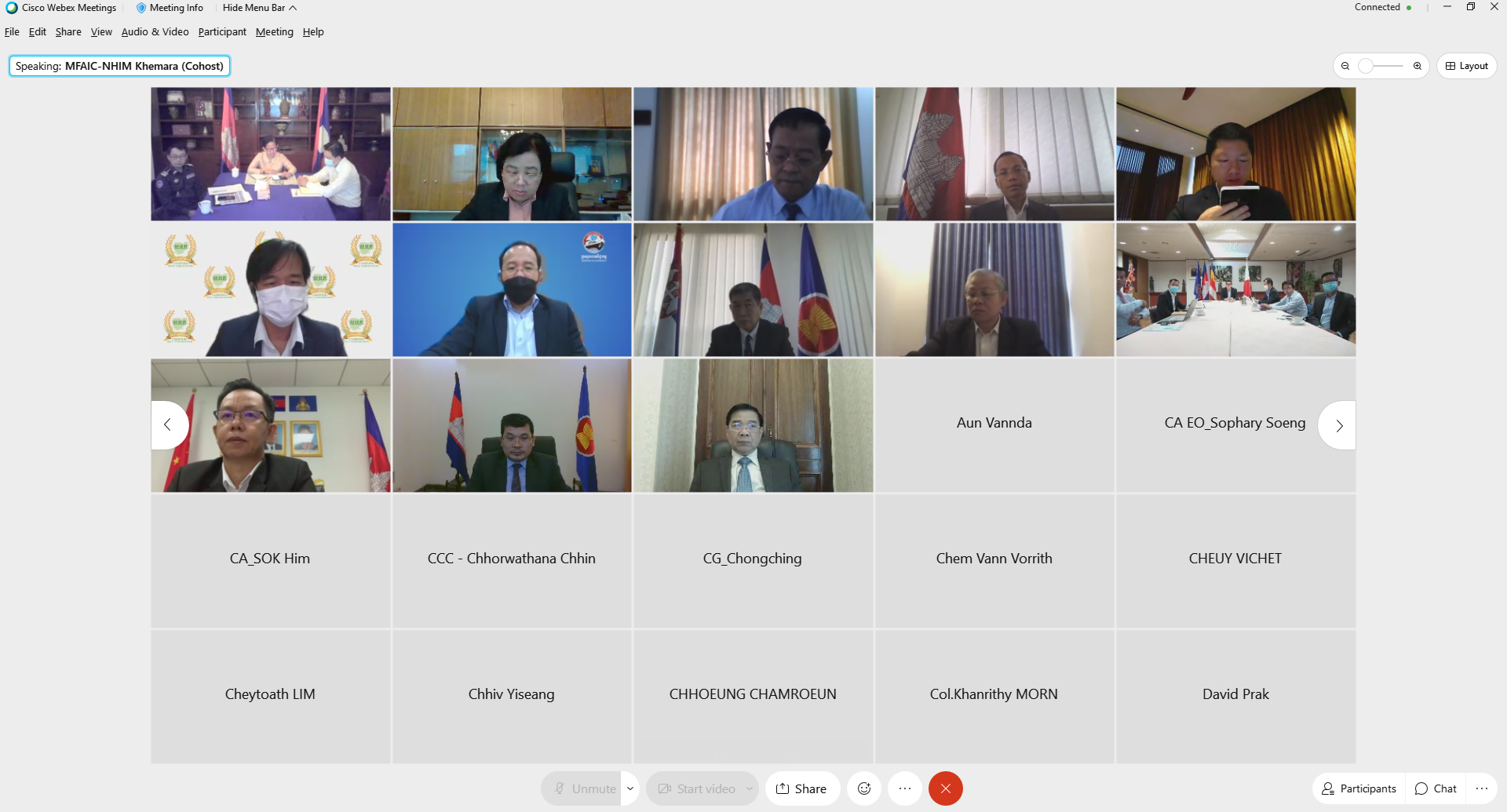The image size is (1507, 812).
Task: Open panel options ellipsis beside Chat
Action: (x=1482, y=788)
